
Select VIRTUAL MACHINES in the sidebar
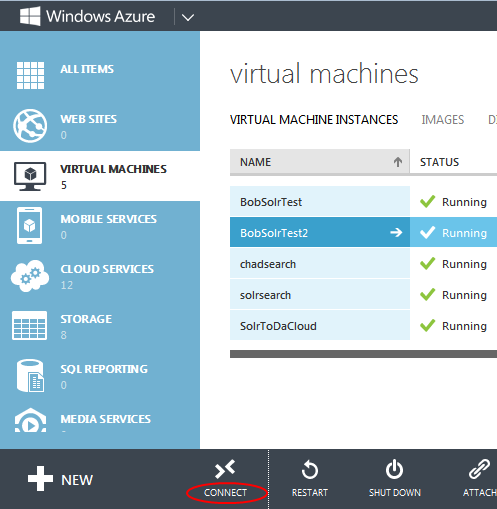pyautogui.click(x=100, y=176)
